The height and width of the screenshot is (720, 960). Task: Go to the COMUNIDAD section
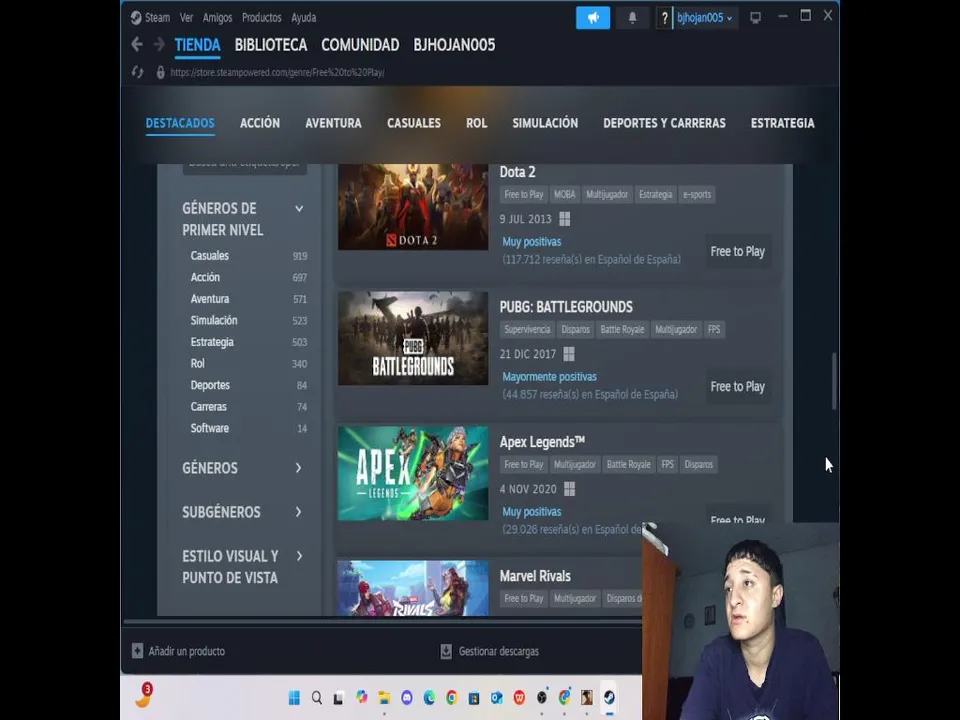click(360, 45)
